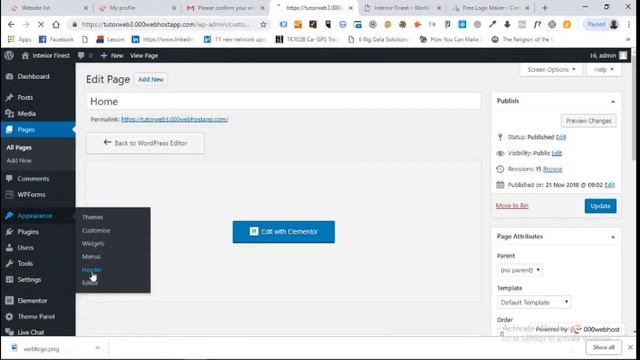Open the Interior Finest site link
The image size is (640, 360).
click(x=46, y=56)
